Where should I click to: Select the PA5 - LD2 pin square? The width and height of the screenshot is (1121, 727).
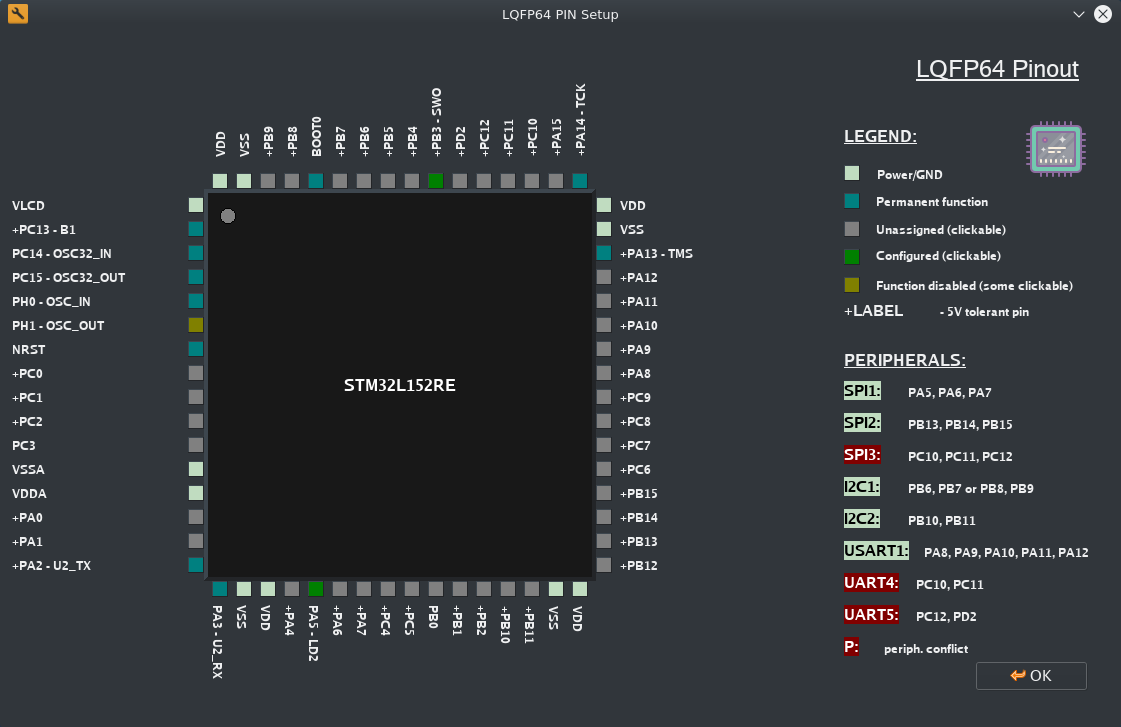316,589
